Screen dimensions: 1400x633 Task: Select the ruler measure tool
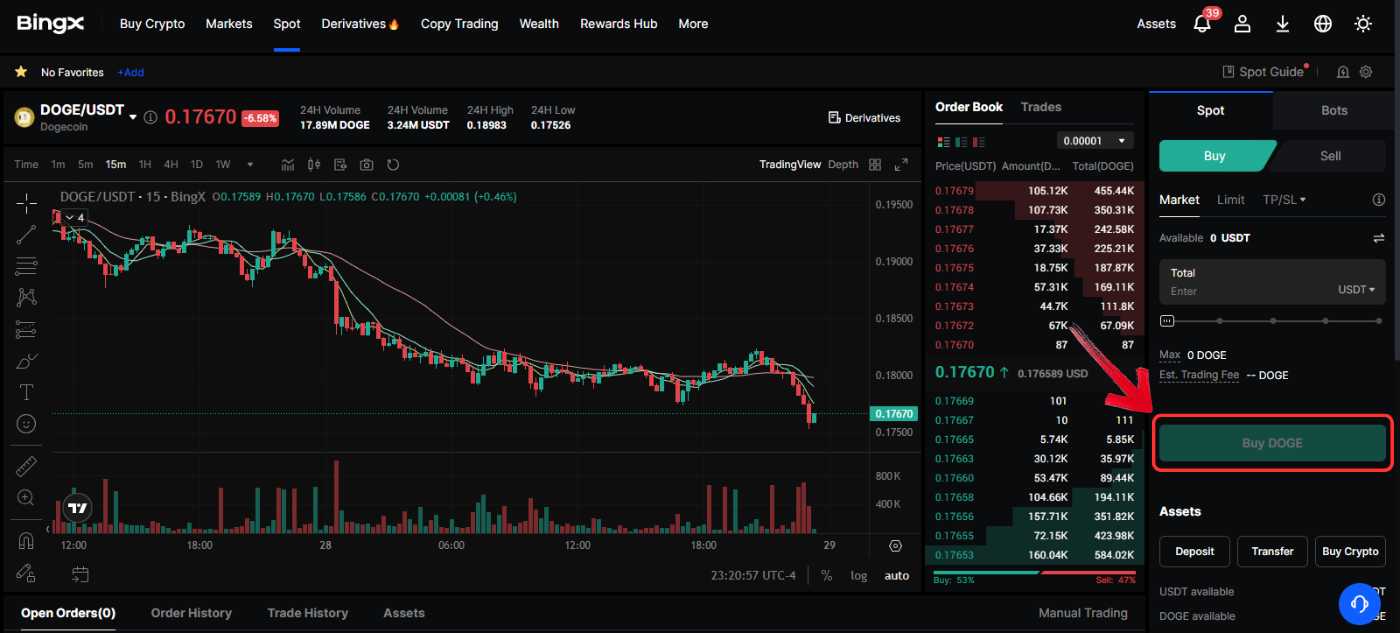tap(27, 467)
